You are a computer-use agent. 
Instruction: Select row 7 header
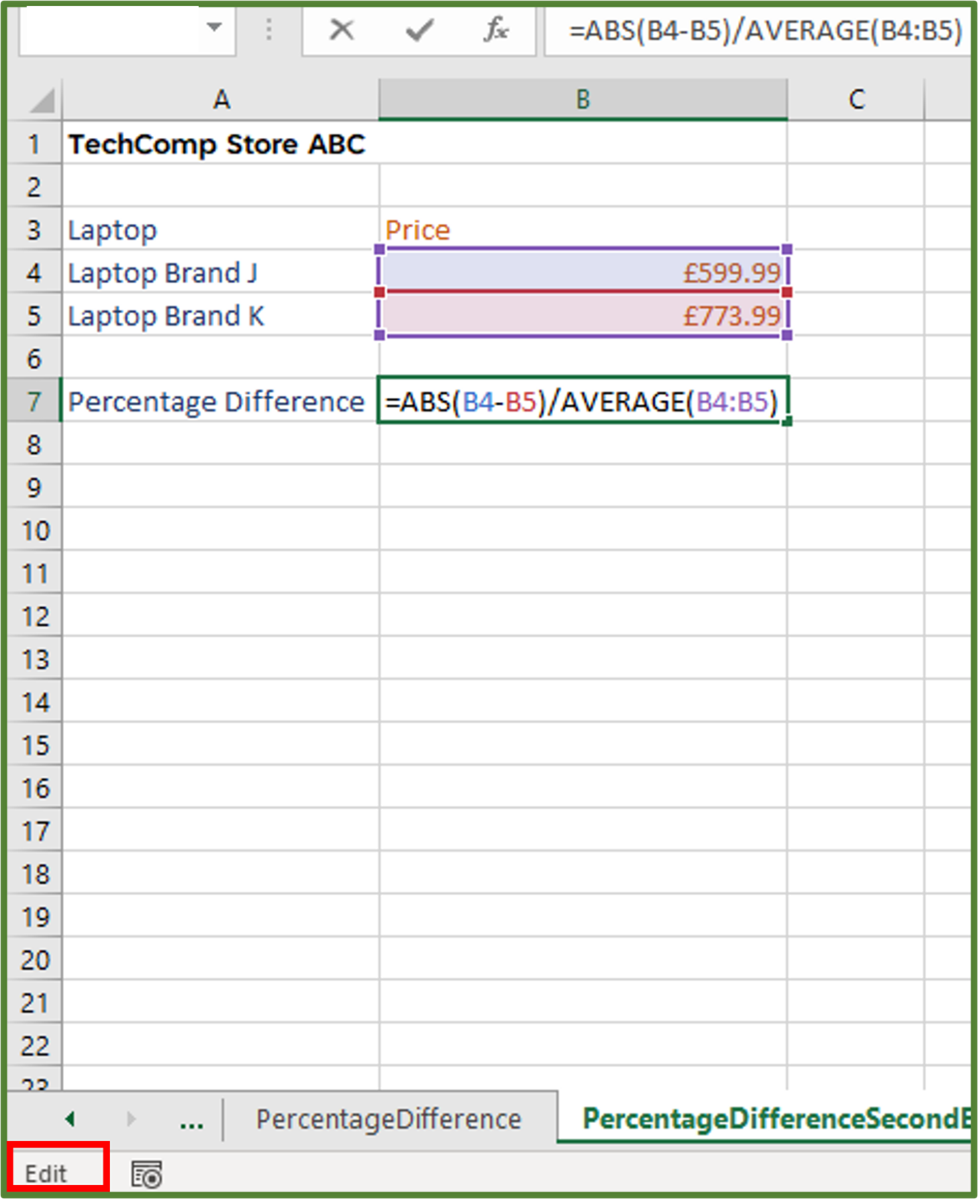point(34,401)
